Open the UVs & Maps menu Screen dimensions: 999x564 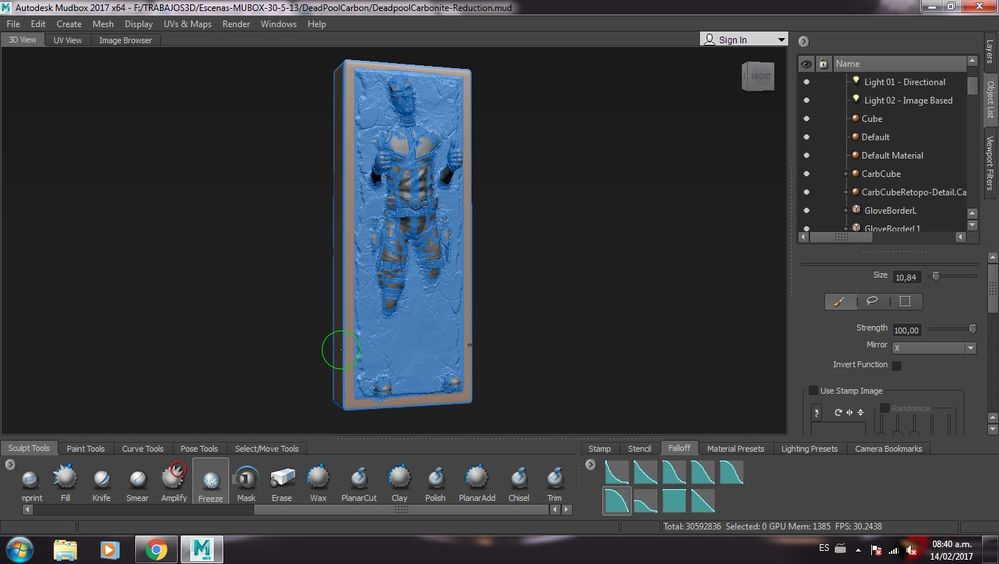point(187,24)
